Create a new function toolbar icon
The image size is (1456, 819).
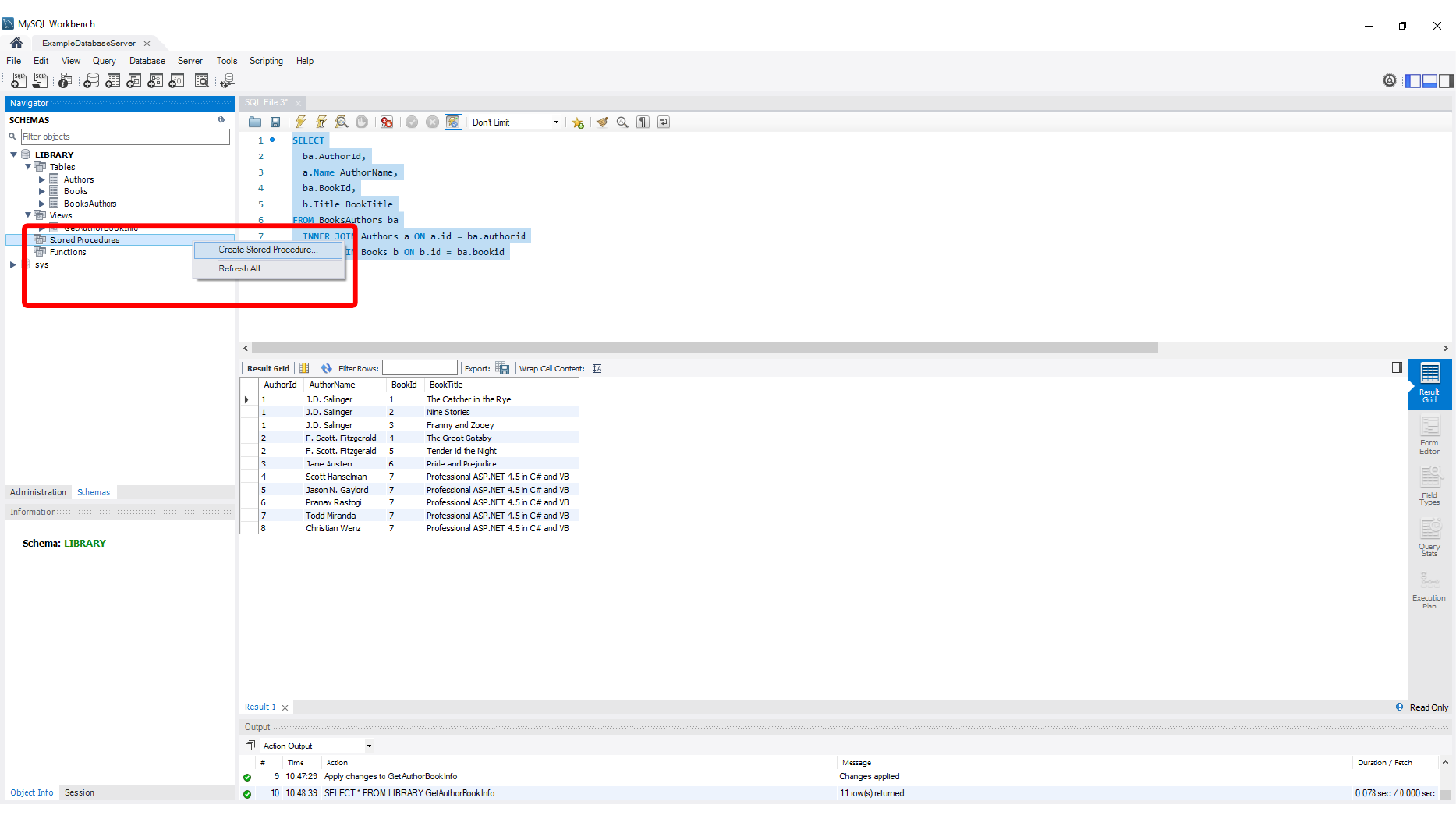177,80
